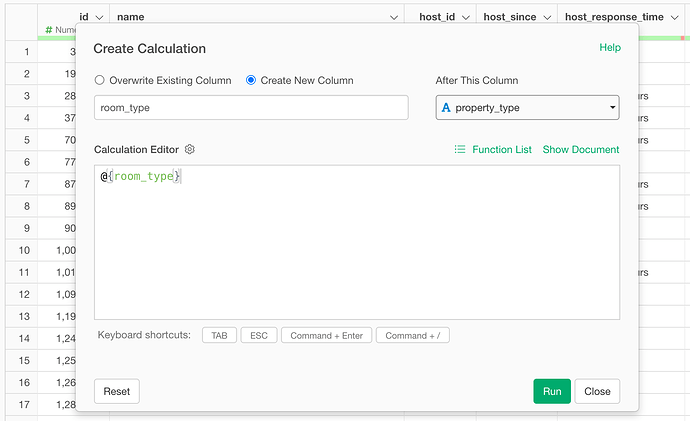Screen dimensions: 690x421
Task: Click inside the calculation editor text area
Action: [x=356, y=250]
